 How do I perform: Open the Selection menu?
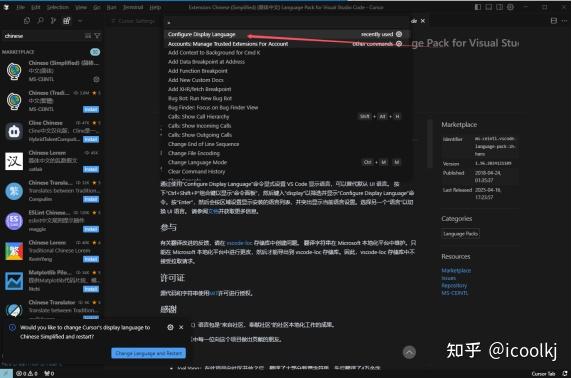(58, 7)
